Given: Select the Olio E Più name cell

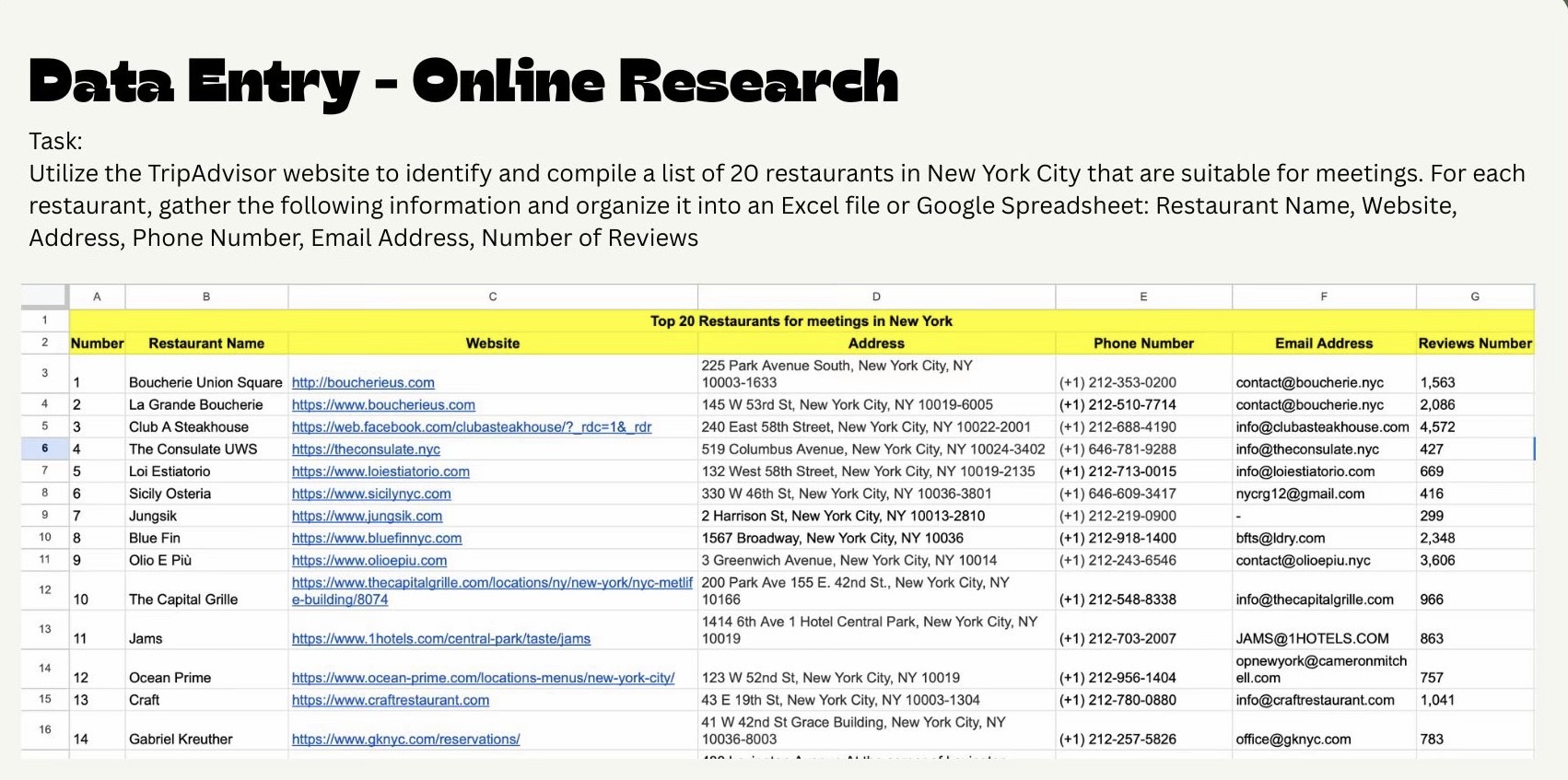Looking at the screenshot, I should [206, 560].
